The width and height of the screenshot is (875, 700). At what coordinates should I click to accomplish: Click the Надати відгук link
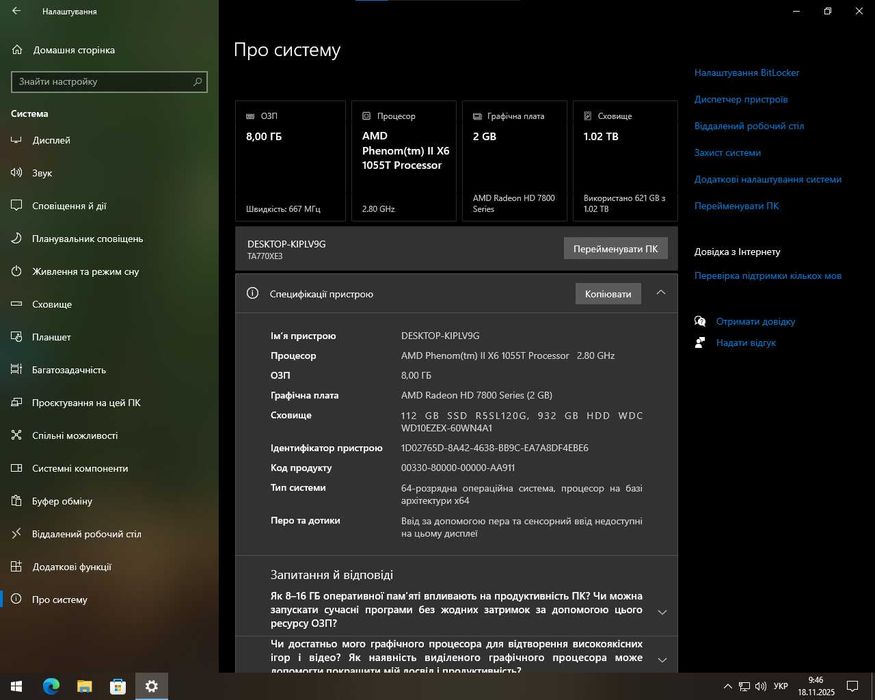746,343
